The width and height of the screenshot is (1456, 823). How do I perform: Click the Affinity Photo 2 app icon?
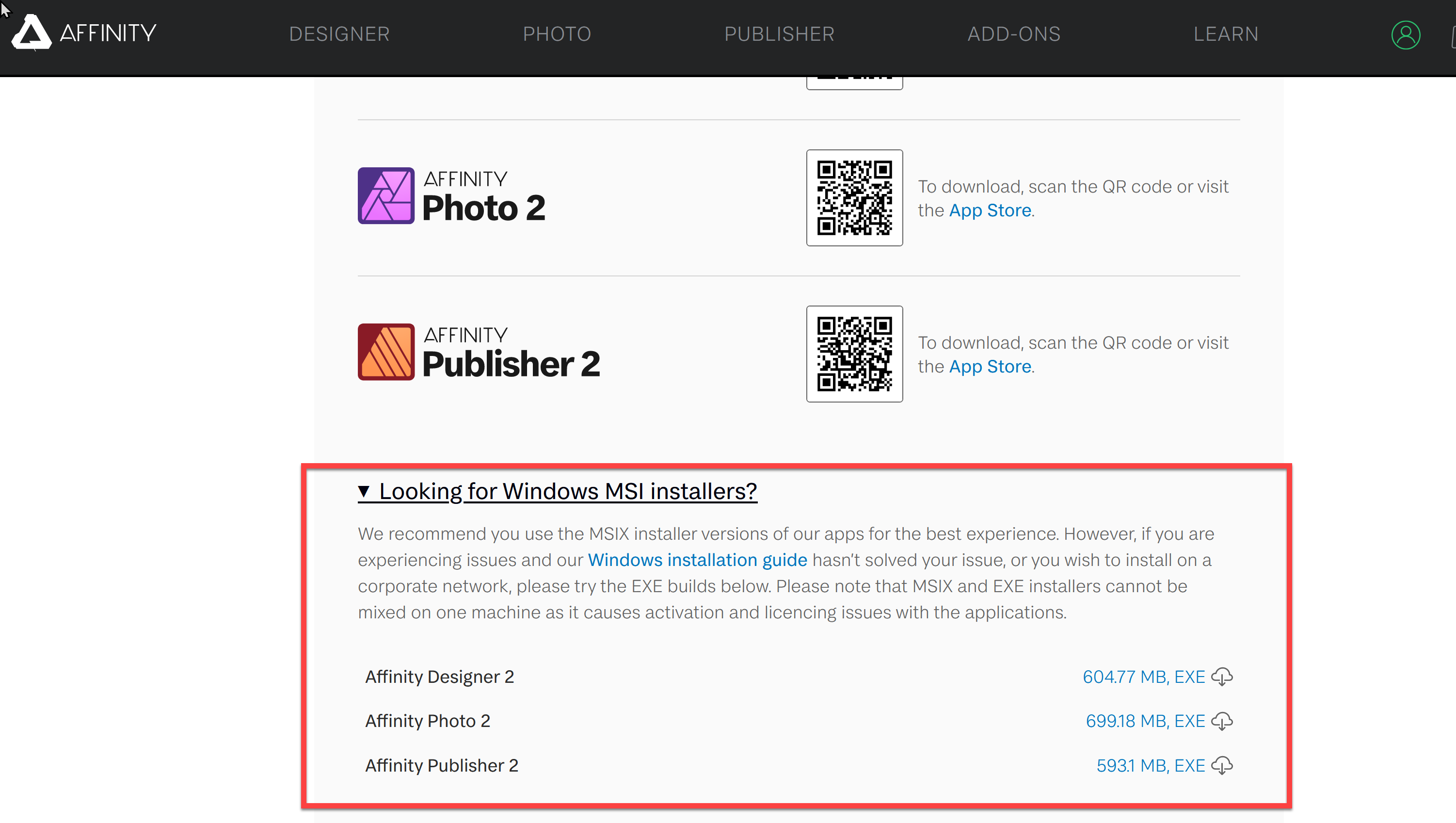(x=386, y=195)
